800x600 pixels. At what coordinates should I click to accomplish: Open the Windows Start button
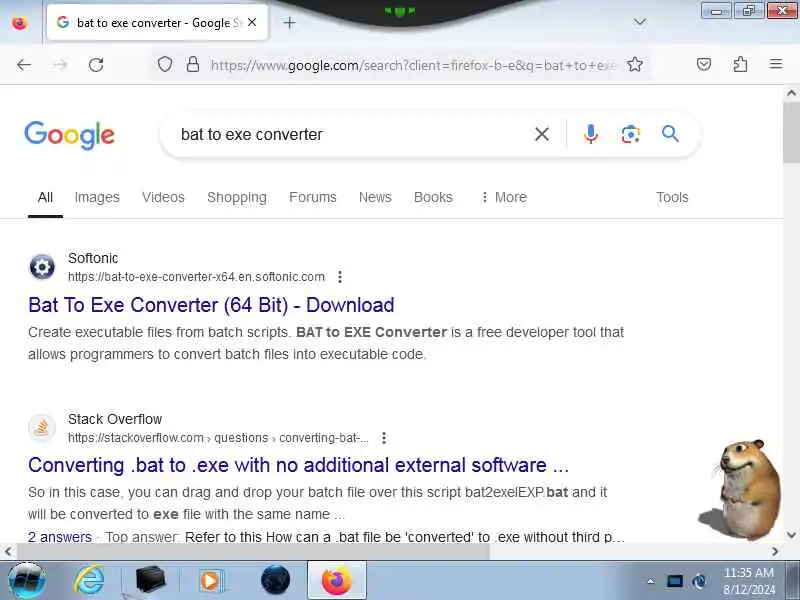click(27, 580)
